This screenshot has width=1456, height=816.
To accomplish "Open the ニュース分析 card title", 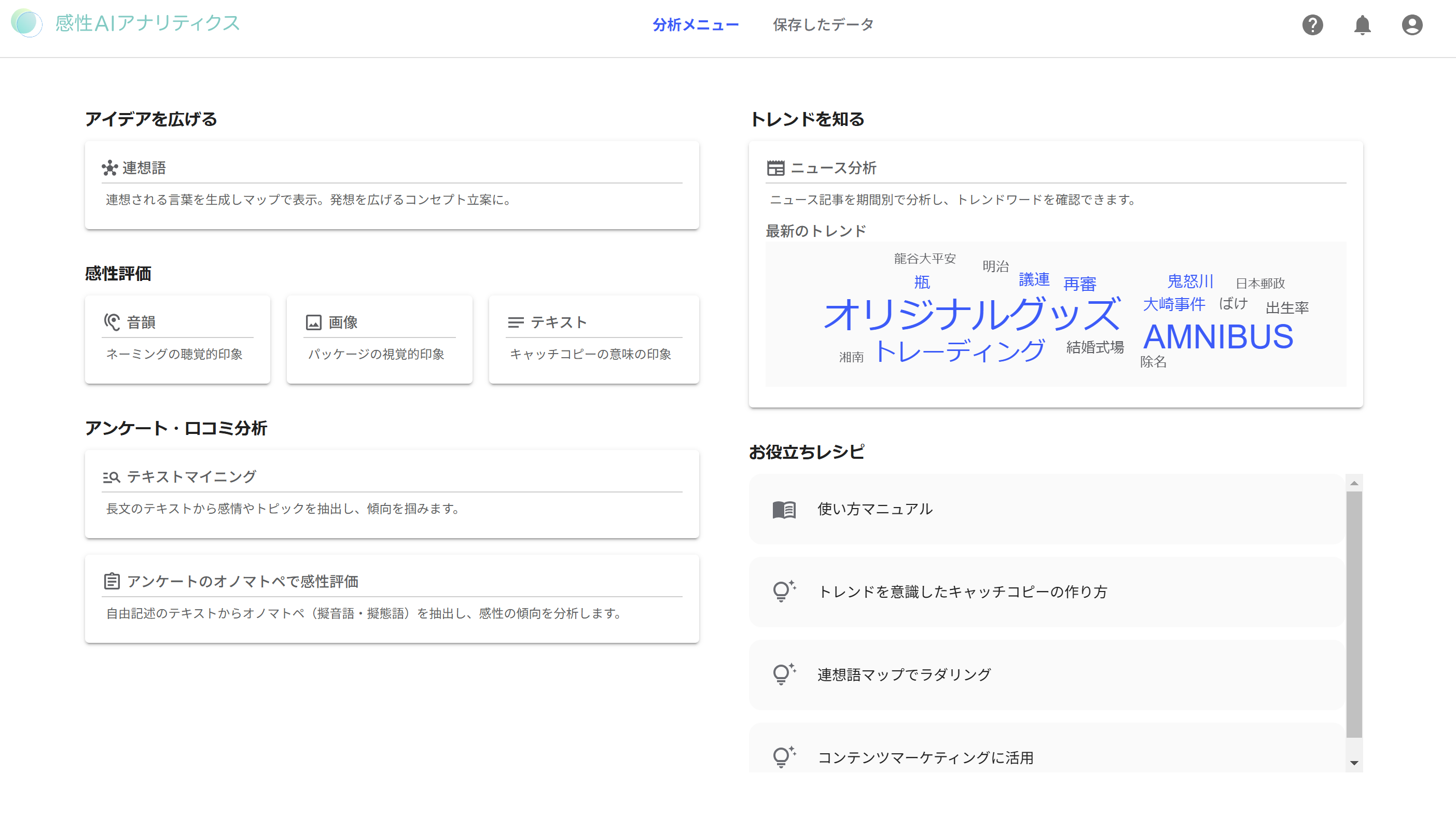I will tap(833, 168).
